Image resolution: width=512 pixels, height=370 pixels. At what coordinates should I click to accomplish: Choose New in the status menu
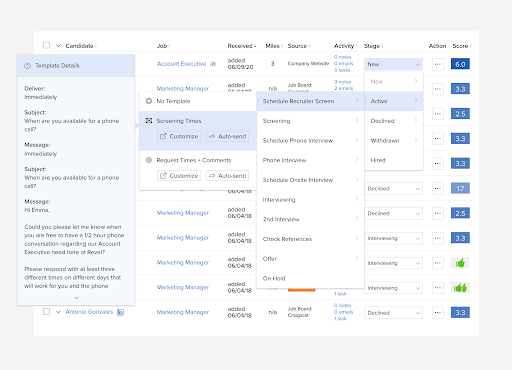pyautogui.click(x=394, y=81)
